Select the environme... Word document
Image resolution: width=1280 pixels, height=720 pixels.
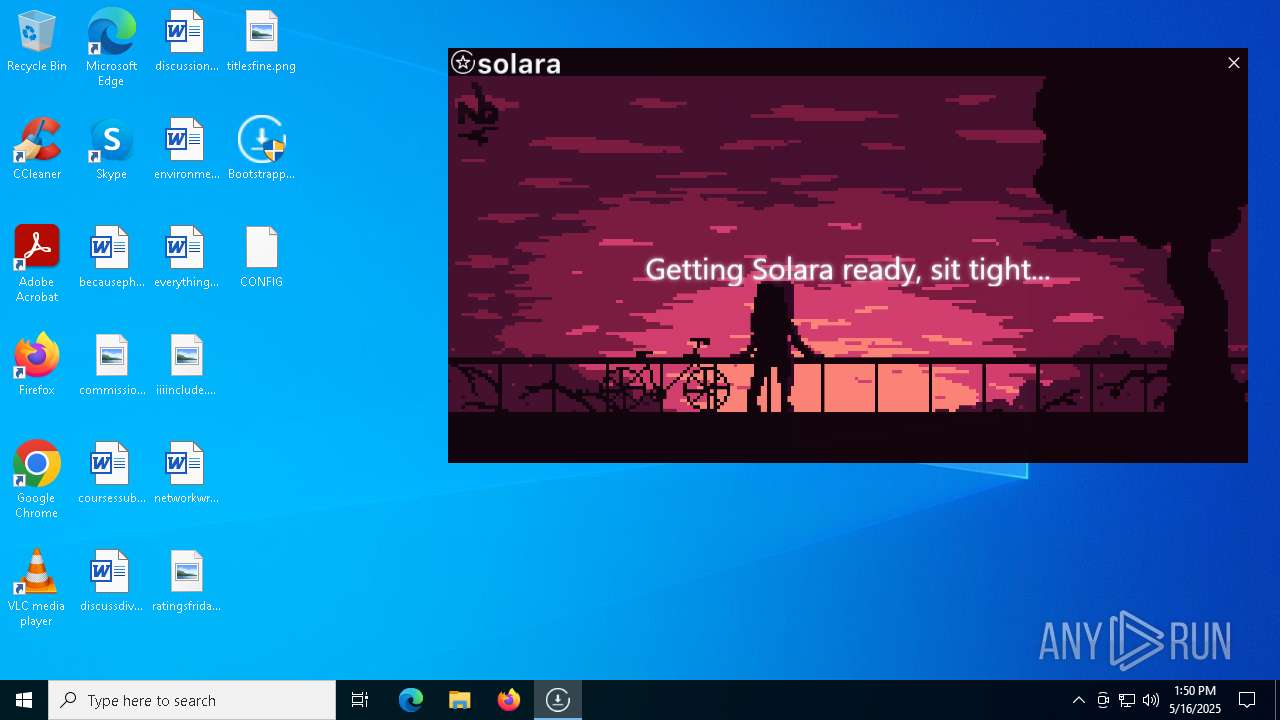186,149
